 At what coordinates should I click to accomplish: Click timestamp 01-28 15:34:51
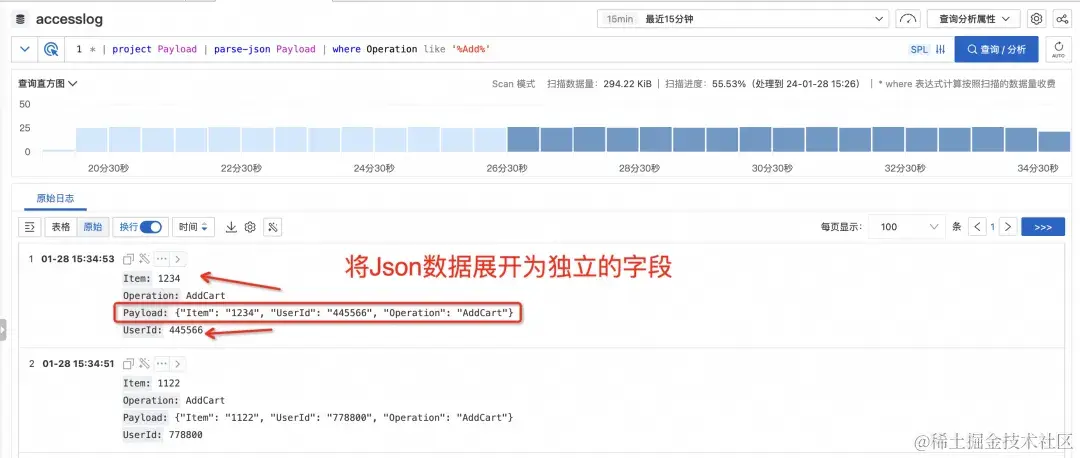click(x=78, y=364)
